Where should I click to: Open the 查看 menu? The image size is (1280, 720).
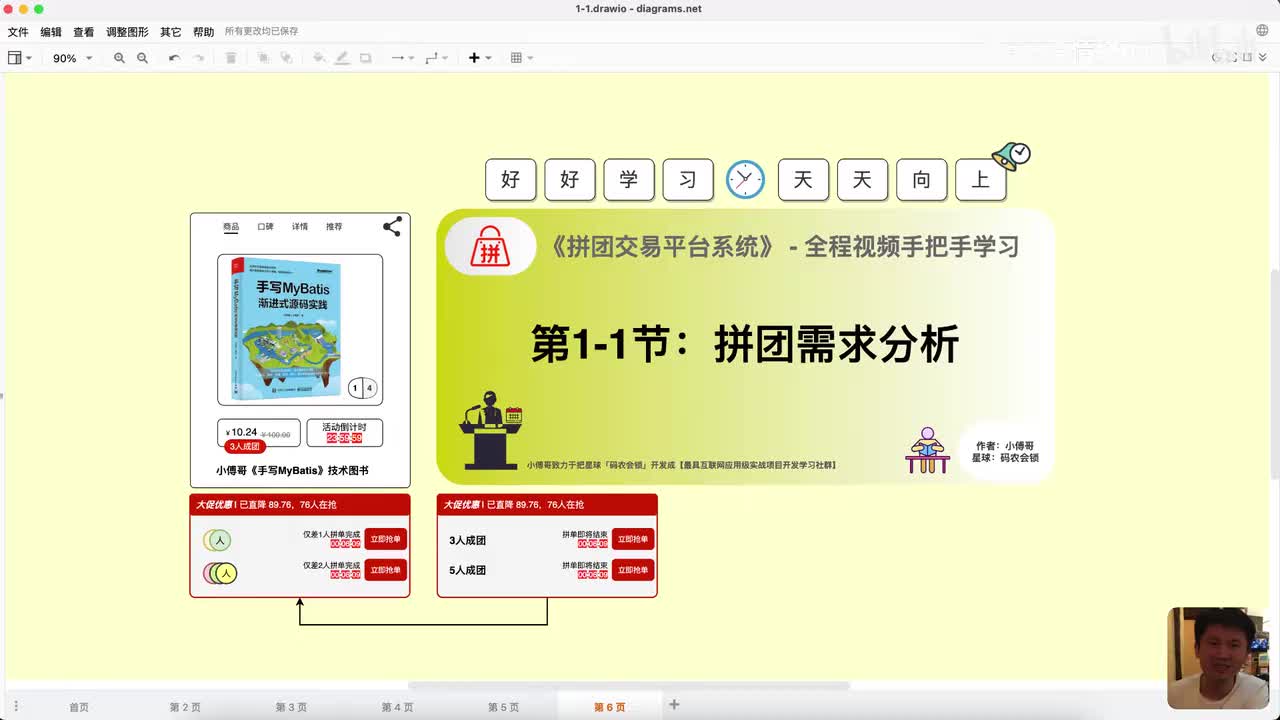[84, 32]
